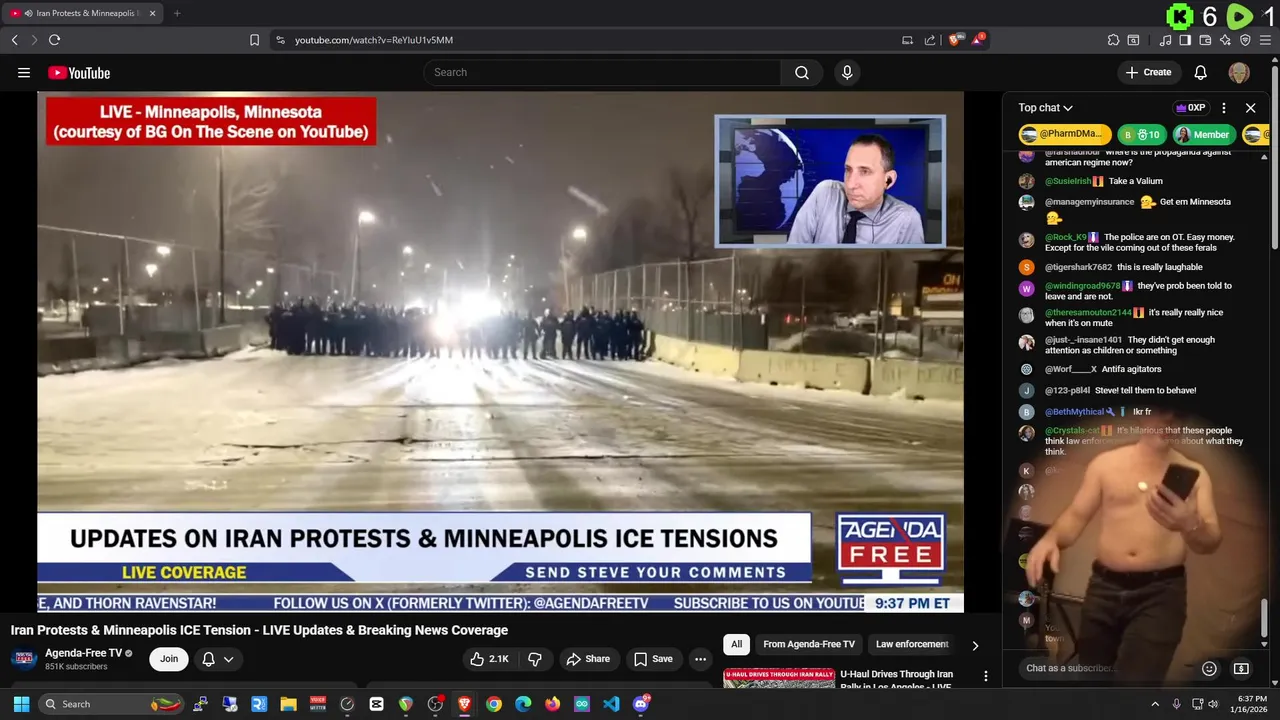Image resolution: width=1280 pixels, height=720 pixels.
Task: Open Visual Studio Code from taskbar
Action: (611, 704)
